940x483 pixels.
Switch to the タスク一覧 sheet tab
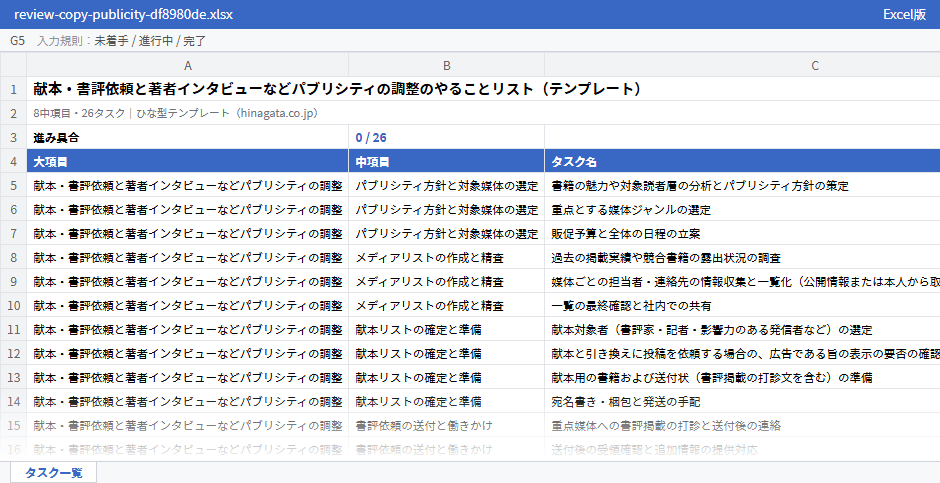(53, 472)
